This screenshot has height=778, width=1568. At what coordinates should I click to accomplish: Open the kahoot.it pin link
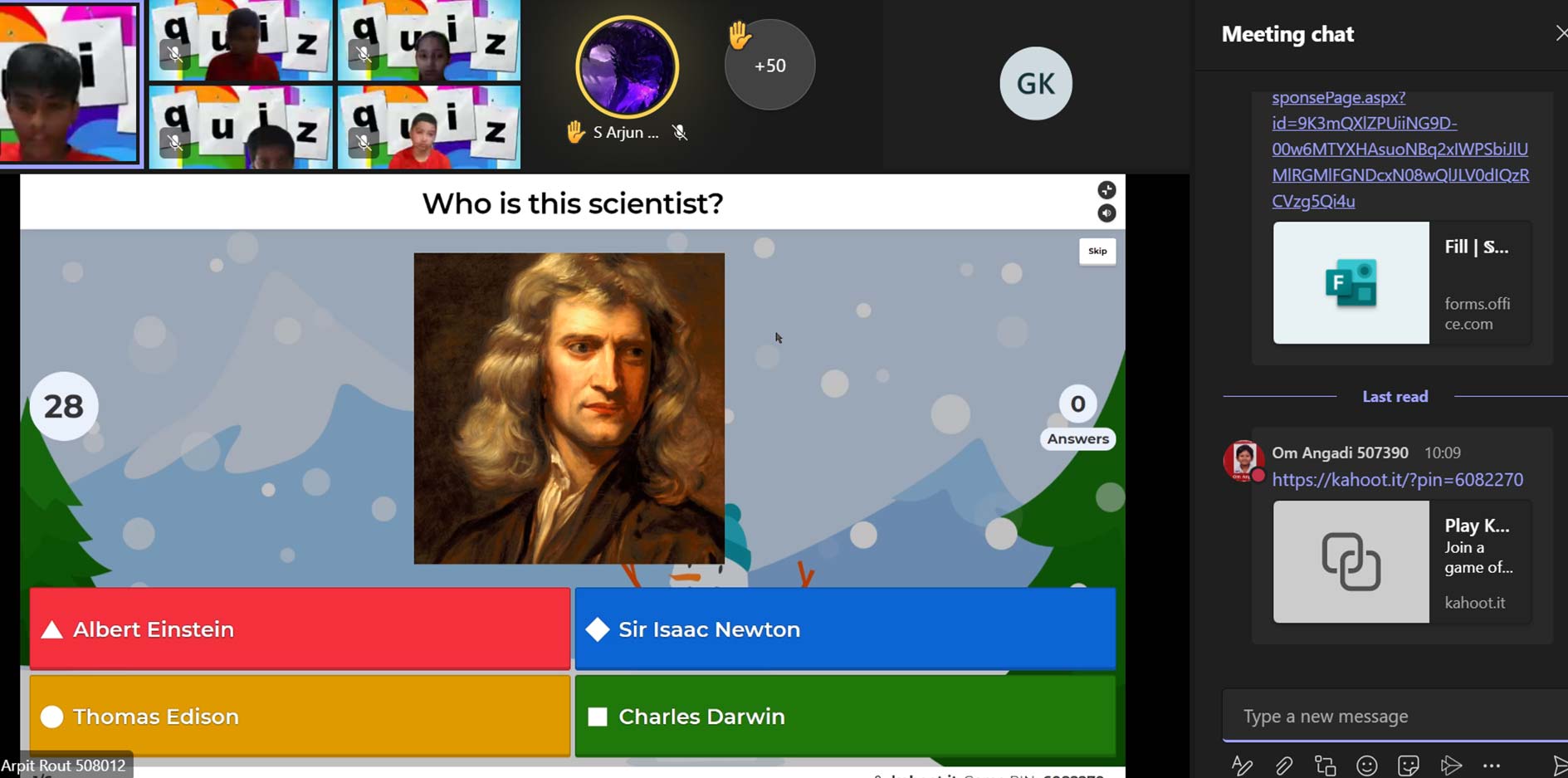pyautogui.click(x=1397, y=479)
